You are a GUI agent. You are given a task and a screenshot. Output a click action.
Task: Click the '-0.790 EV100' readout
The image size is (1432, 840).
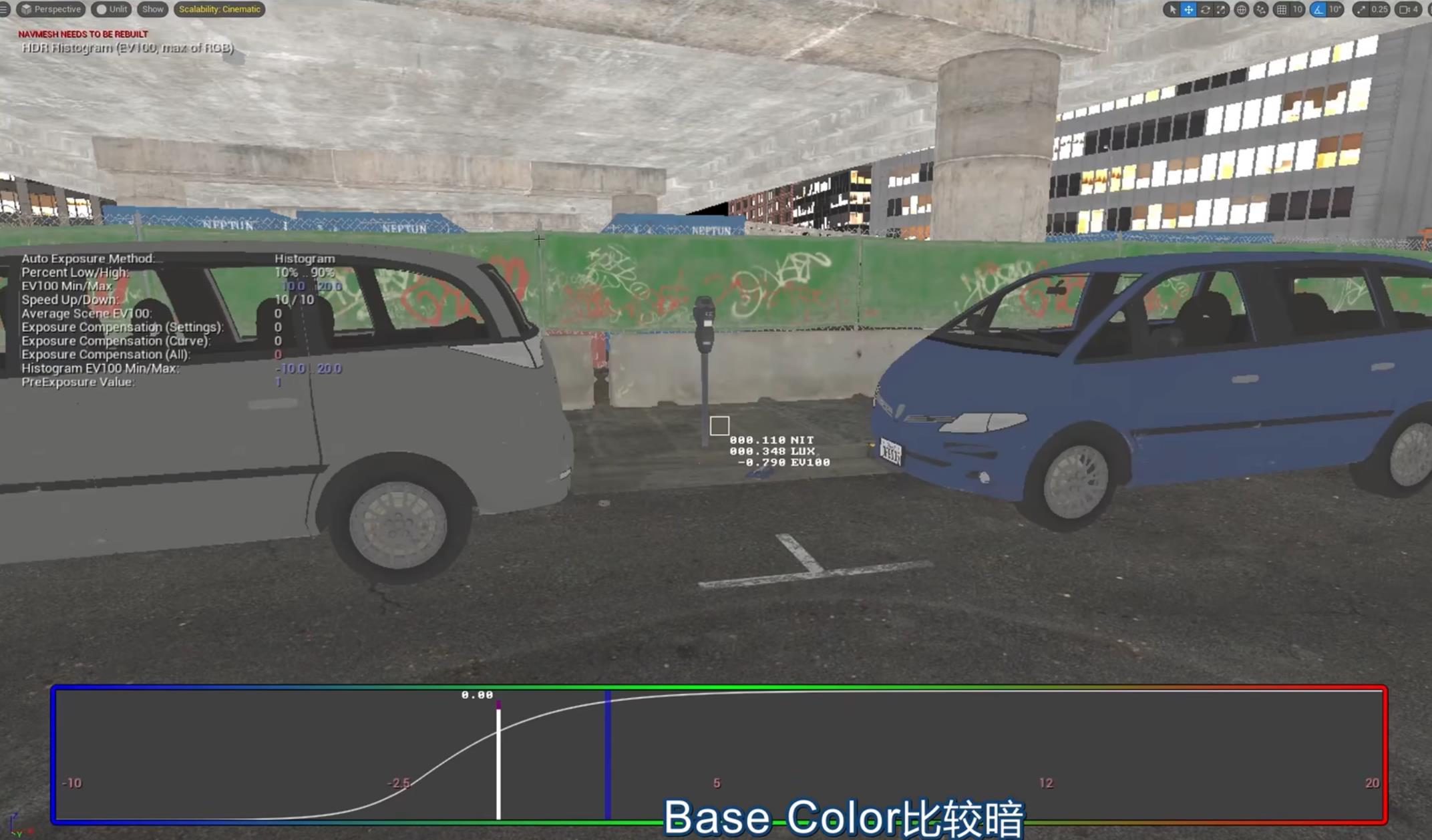click(x=783, y=462)
